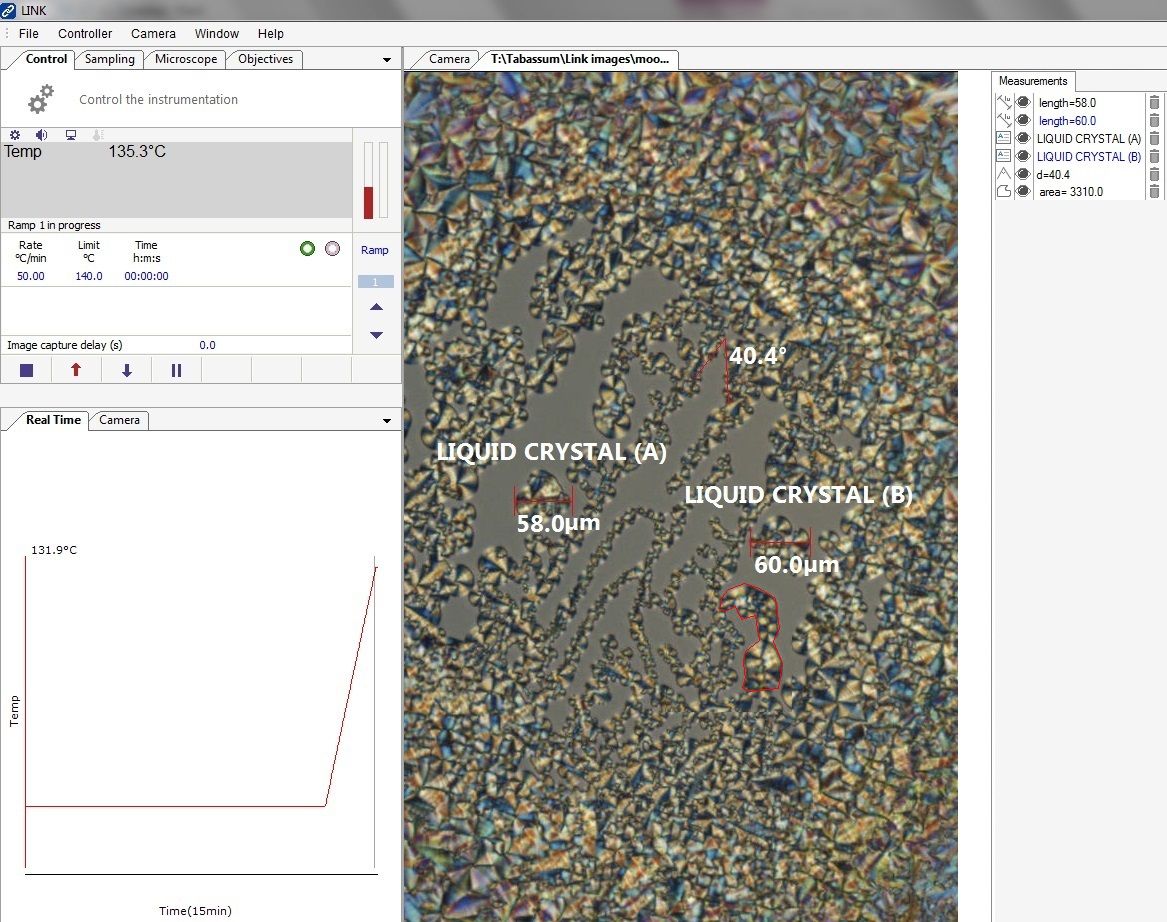Open the Control panel tab dropdown arrow
1167x922 pixels.
coord(386,60)
